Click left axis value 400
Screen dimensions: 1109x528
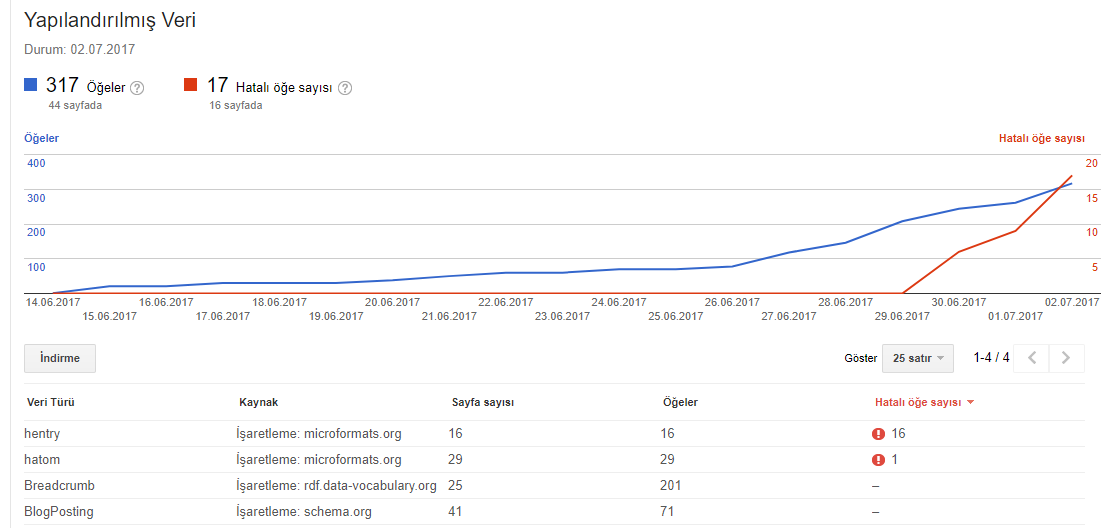pyautogui.click(x=36, y=163)
